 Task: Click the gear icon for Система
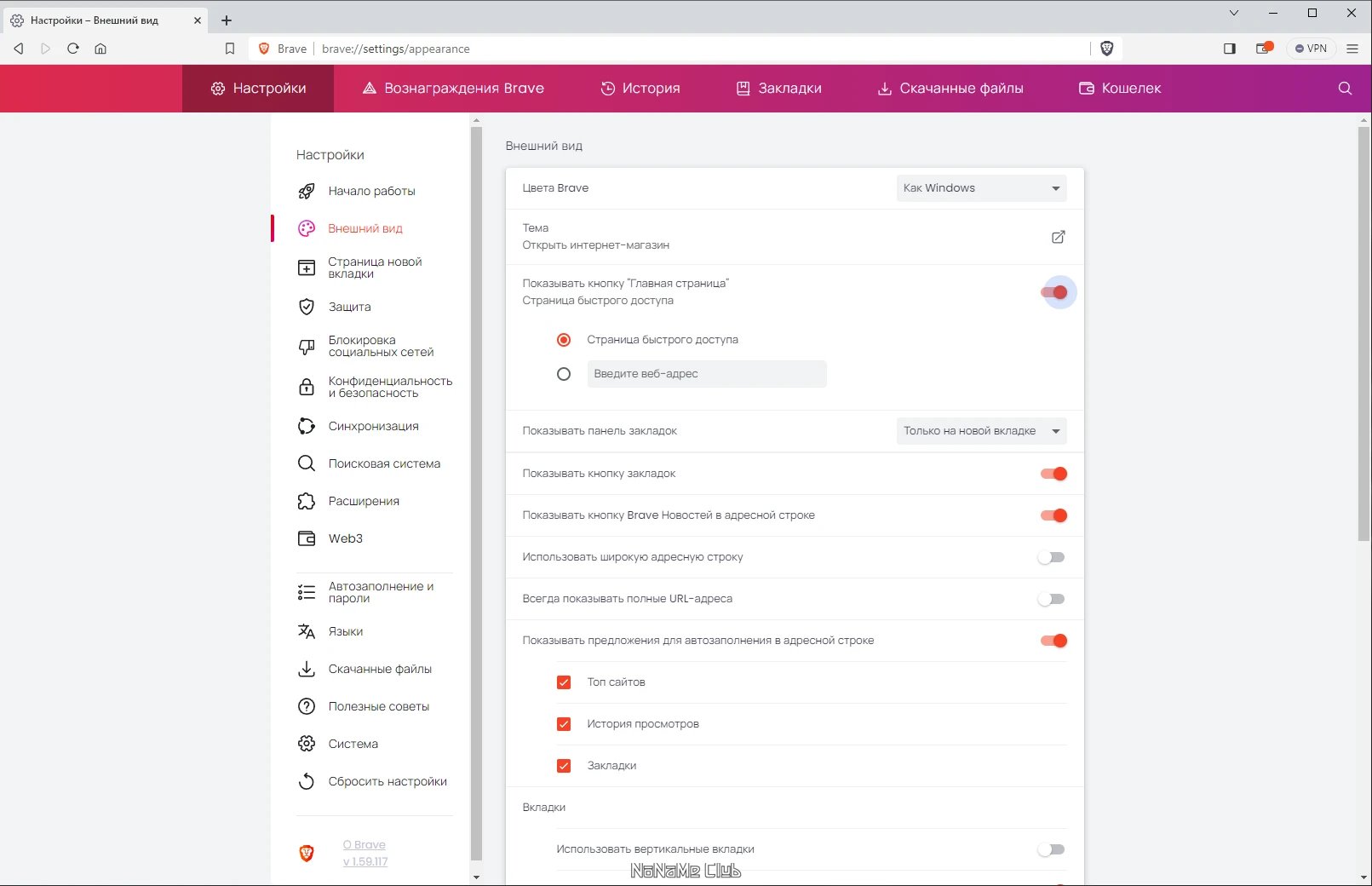[x=307, y=744]
